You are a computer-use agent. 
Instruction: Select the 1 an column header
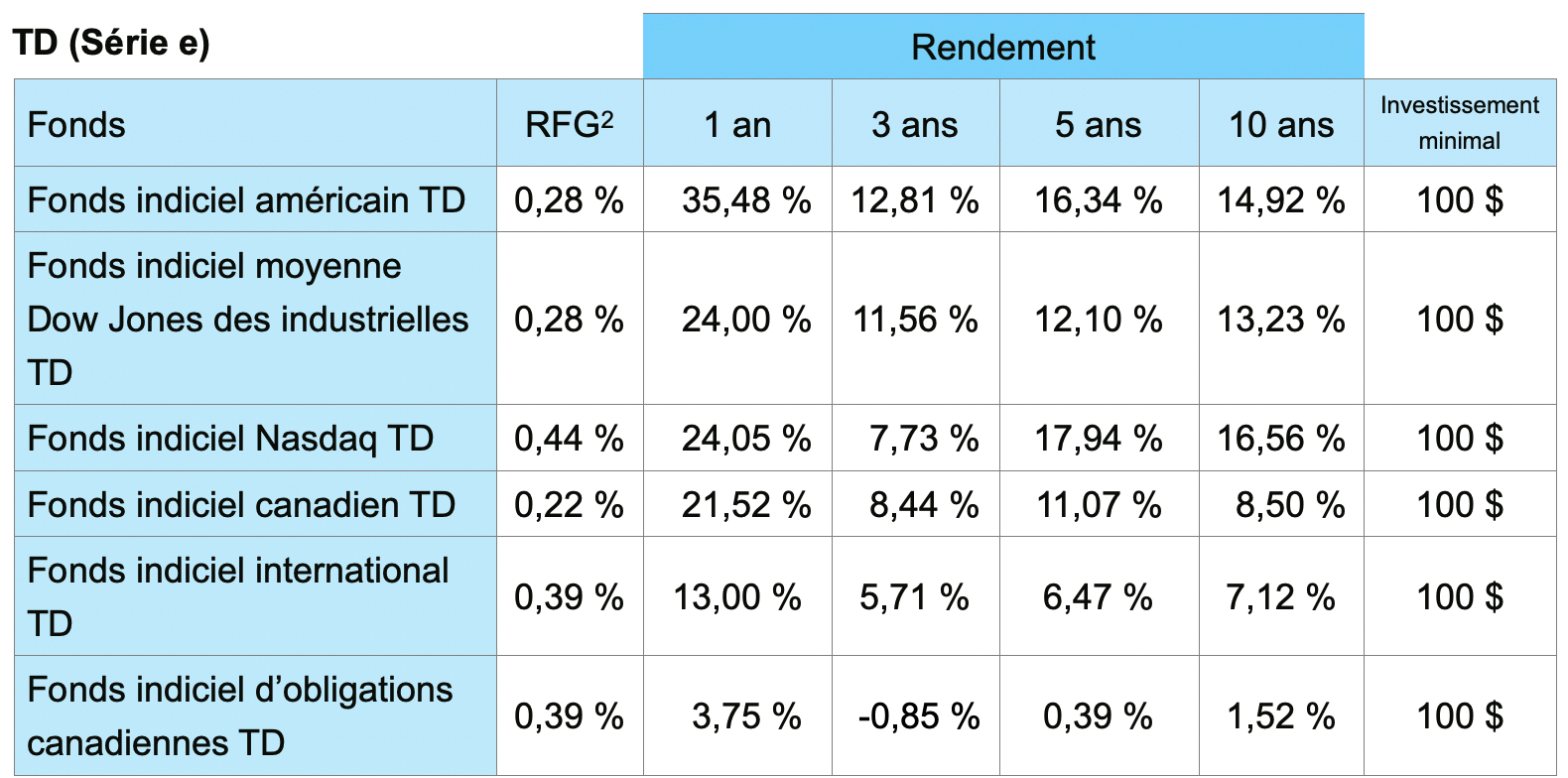(x=737, y=125)
